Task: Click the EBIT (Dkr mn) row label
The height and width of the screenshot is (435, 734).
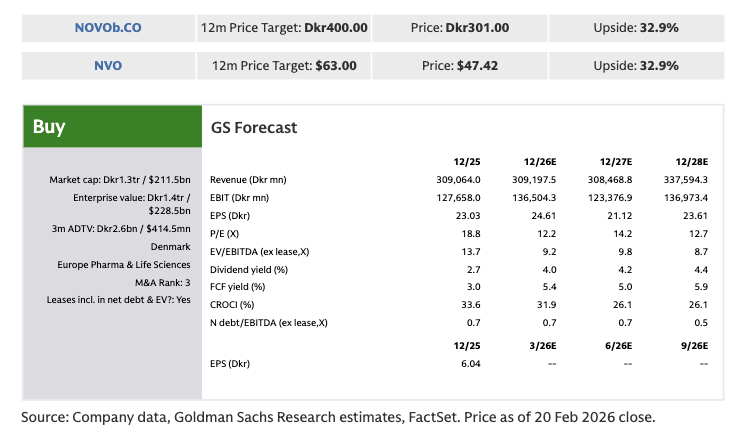Action: [x=243, y=198]
